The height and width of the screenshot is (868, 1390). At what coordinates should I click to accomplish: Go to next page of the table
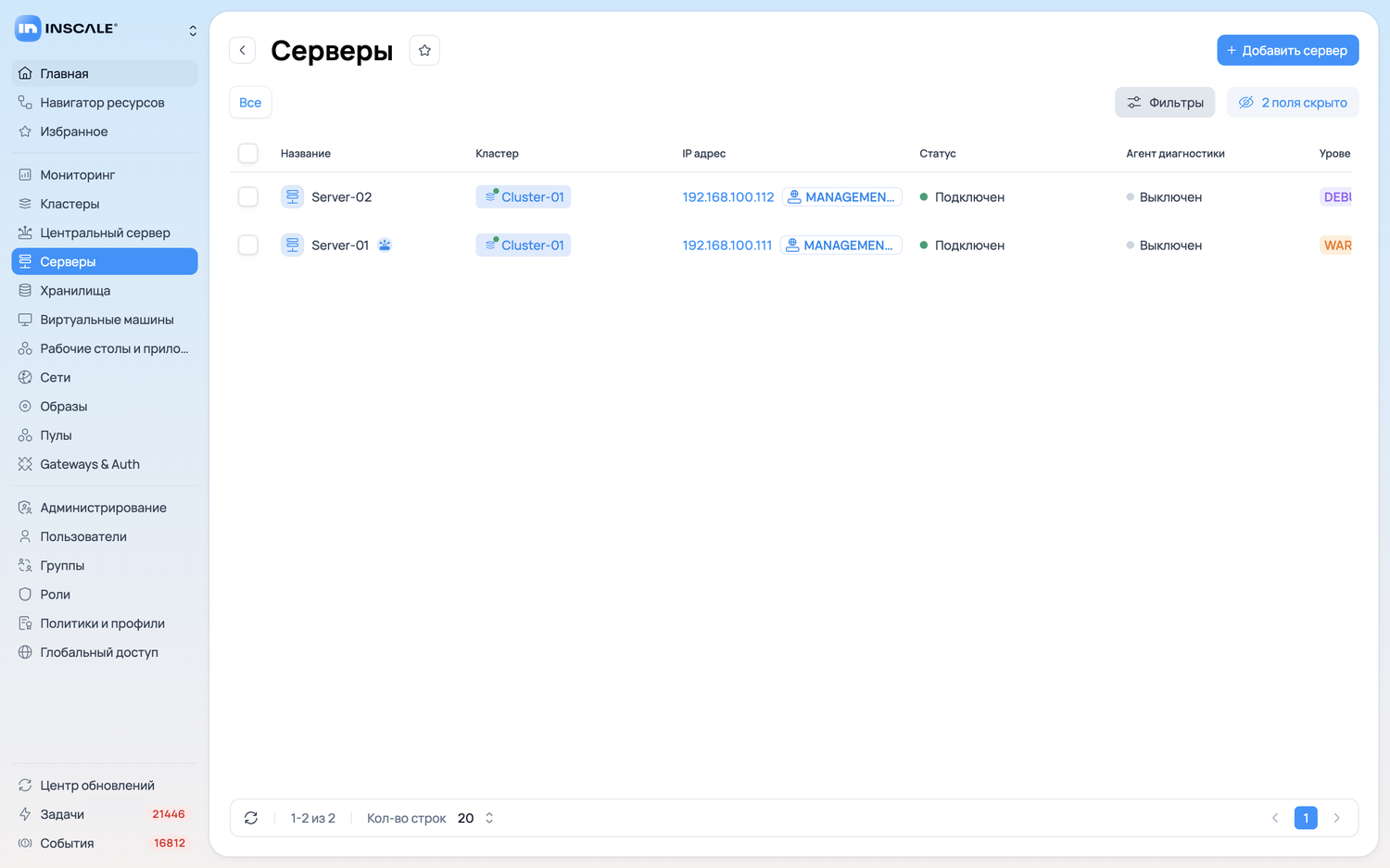coord(1336,818)
